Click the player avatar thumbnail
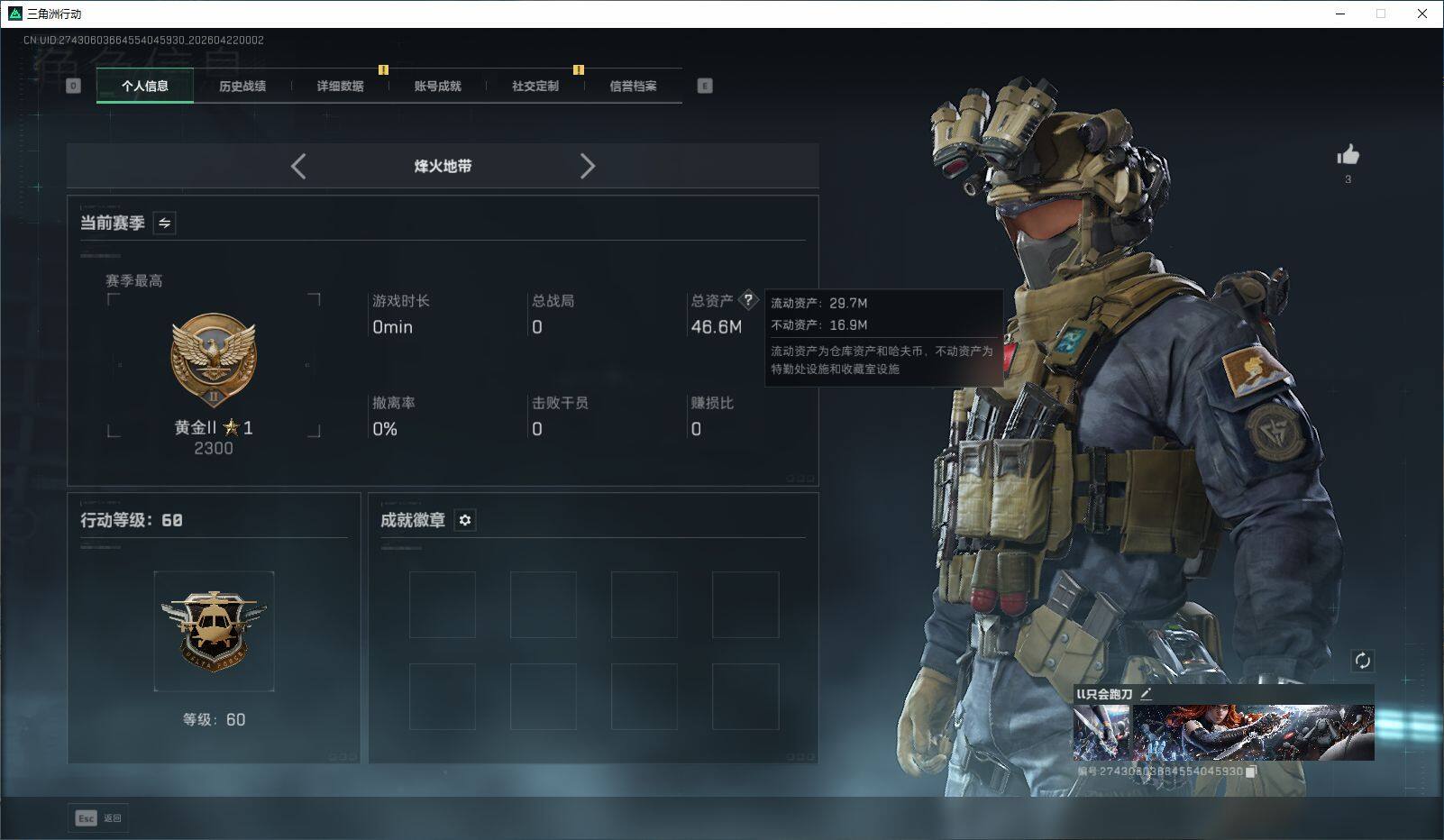1444x840 pixels. pos(1101,733)
